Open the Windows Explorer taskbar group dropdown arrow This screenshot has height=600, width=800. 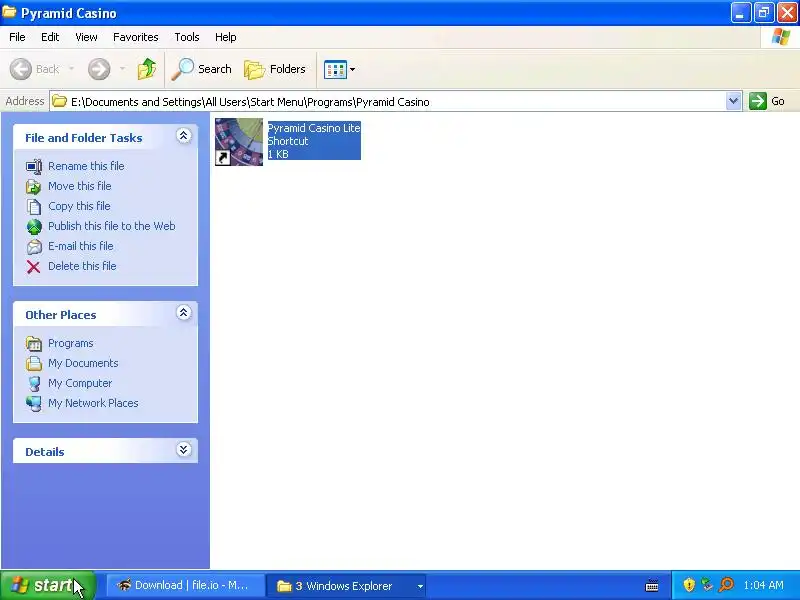click(420, 586)
